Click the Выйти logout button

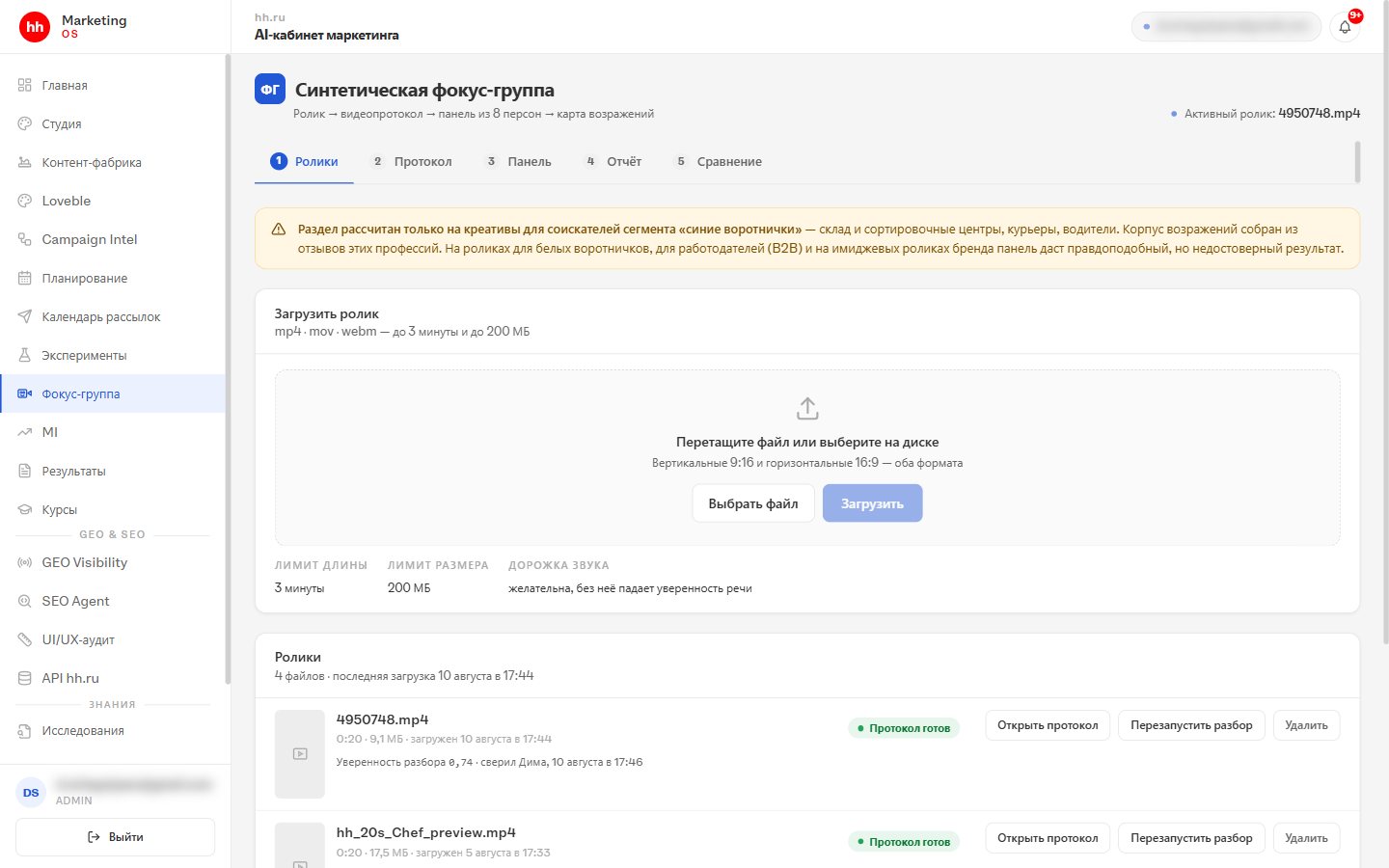pyautogui.click(x=115, y=837)
